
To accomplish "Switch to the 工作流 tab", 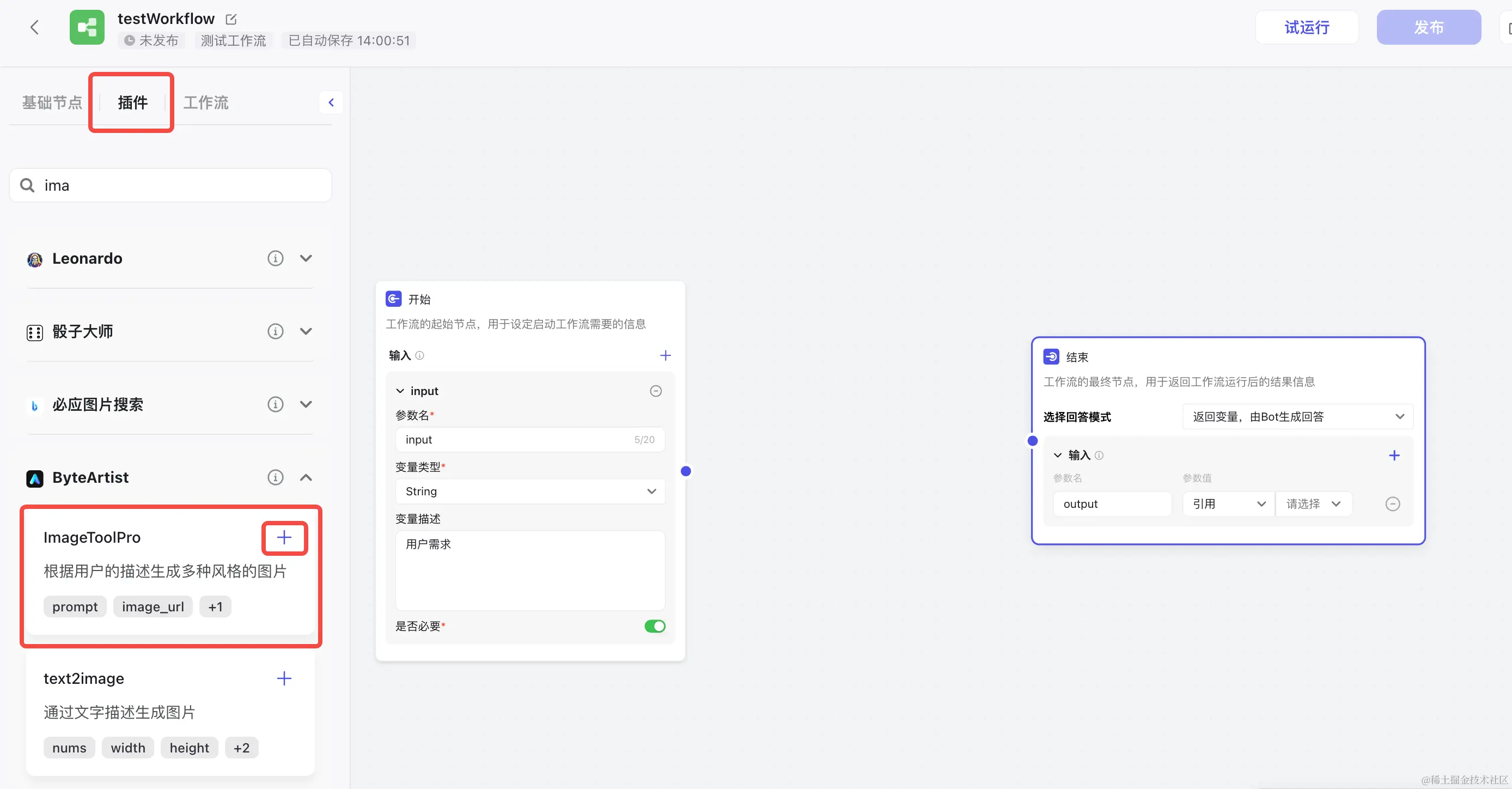I will pos(205,102).
